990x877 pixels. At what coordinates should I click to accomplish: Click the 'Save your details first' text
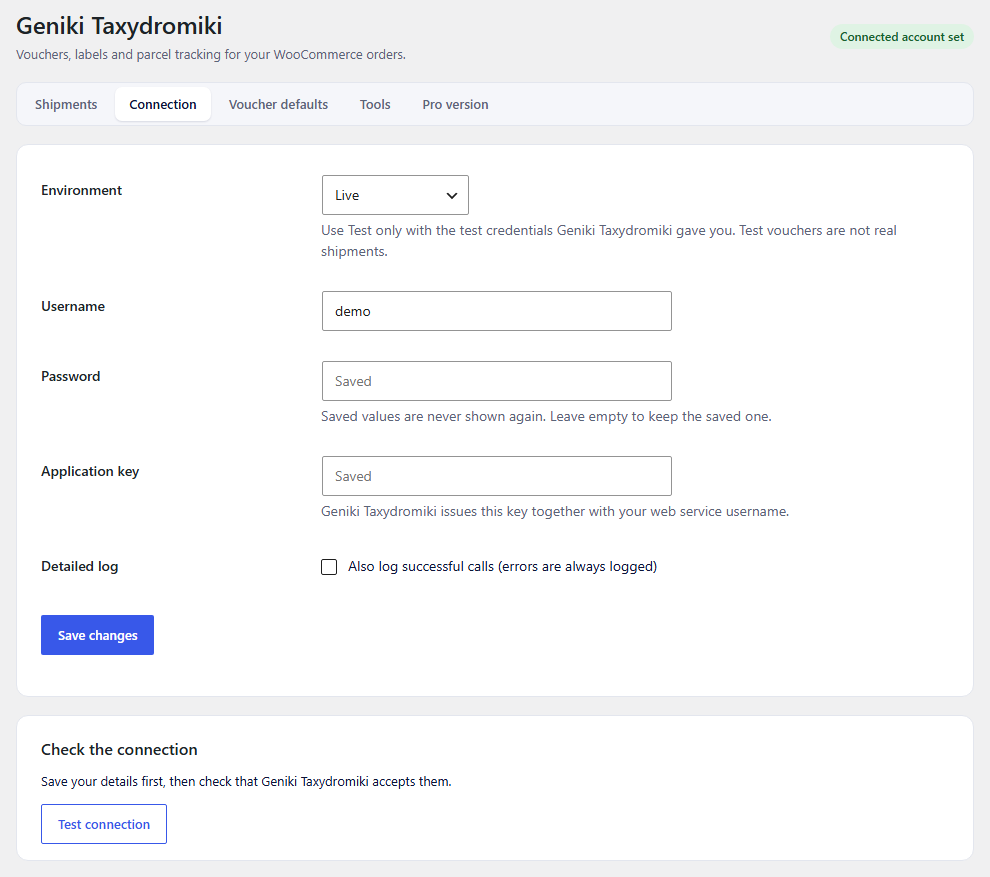[x=246, y=781]
